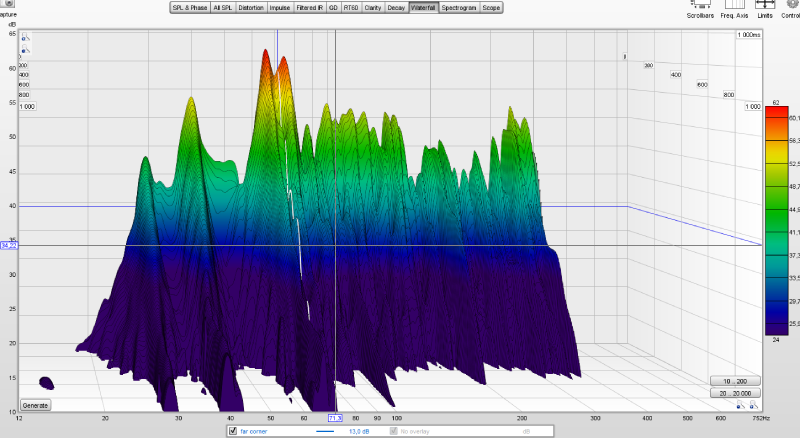
Task: Toggle the 'No overlay' checkbox
Action: [393, 431]
